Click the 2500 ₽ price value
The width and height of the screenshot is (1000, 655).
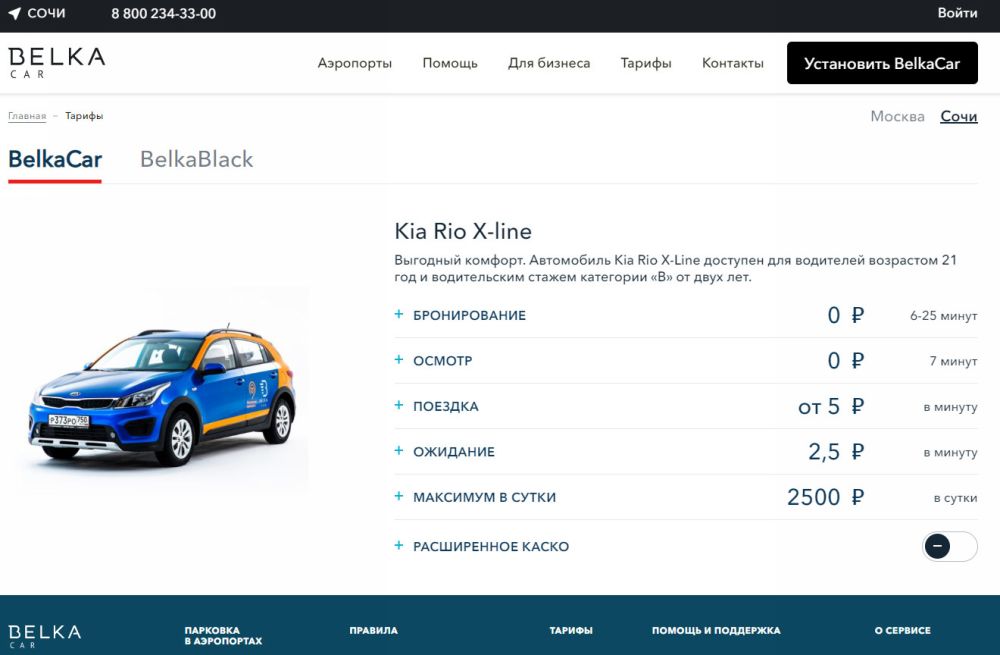click(825, 497)
